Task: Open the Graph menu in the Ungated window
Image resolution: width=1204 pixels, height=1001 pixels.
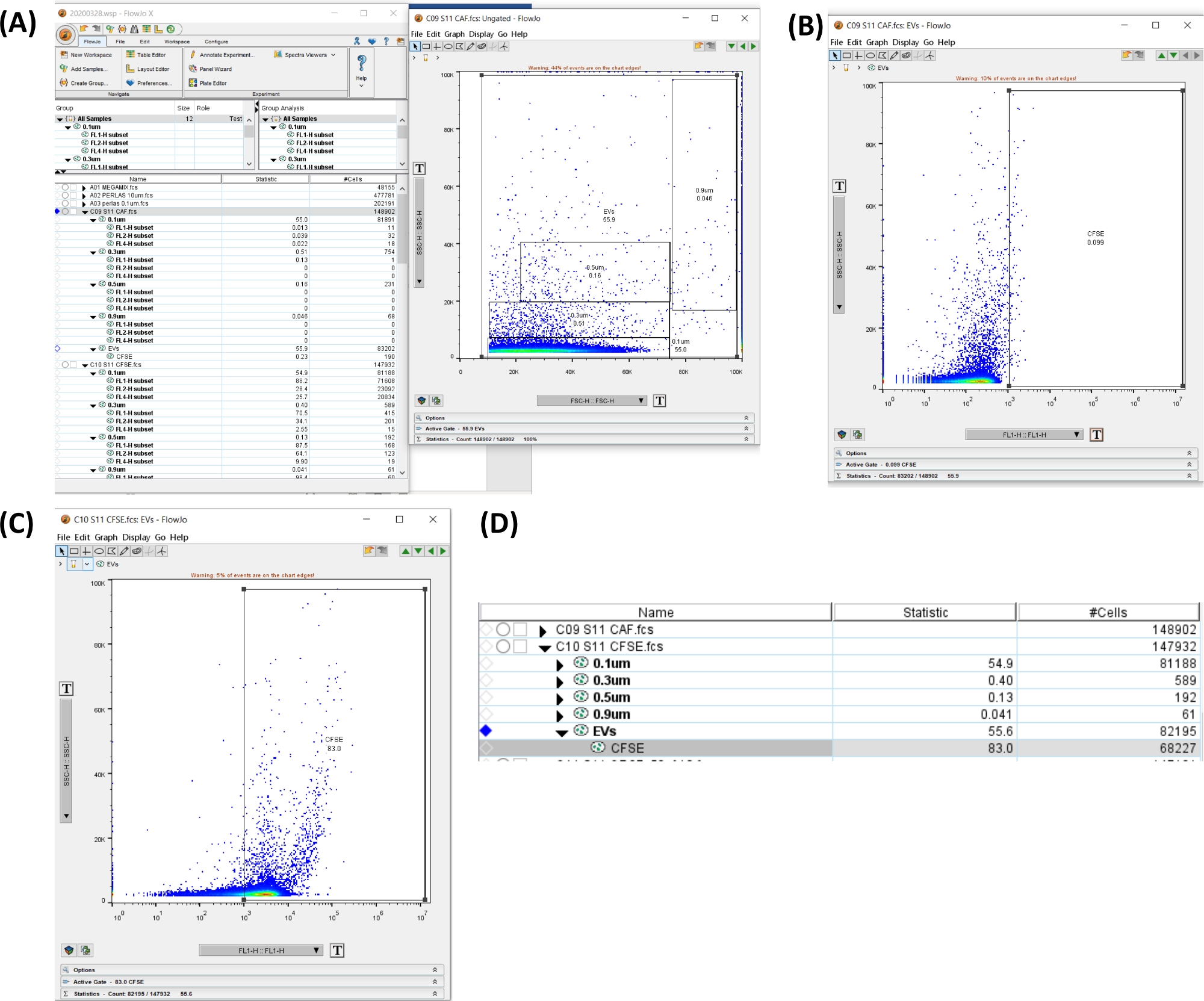Action: pyautogui.click(x=454, y=34)
